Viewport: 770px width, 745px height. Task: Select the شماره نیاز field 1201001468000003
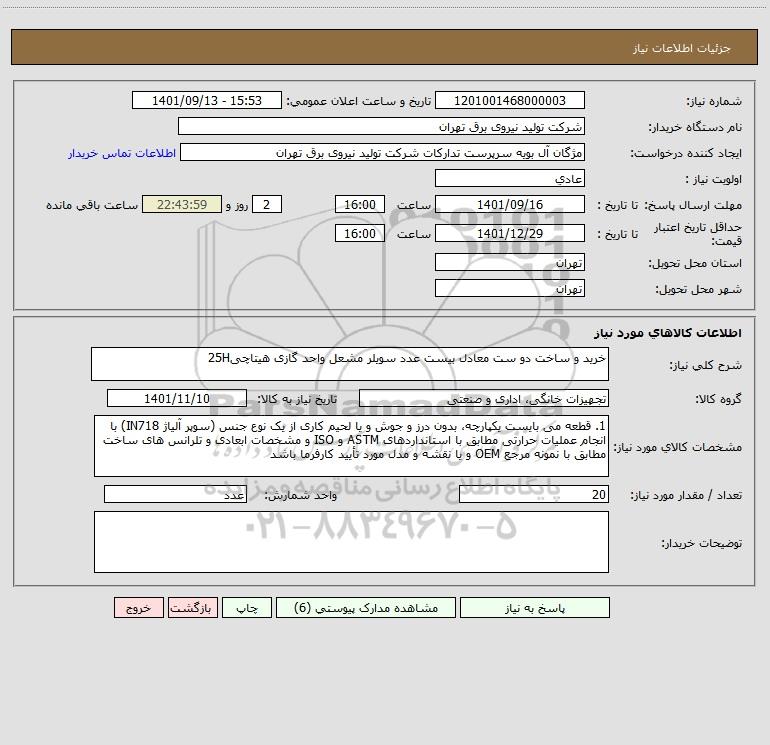click(510, 100)
